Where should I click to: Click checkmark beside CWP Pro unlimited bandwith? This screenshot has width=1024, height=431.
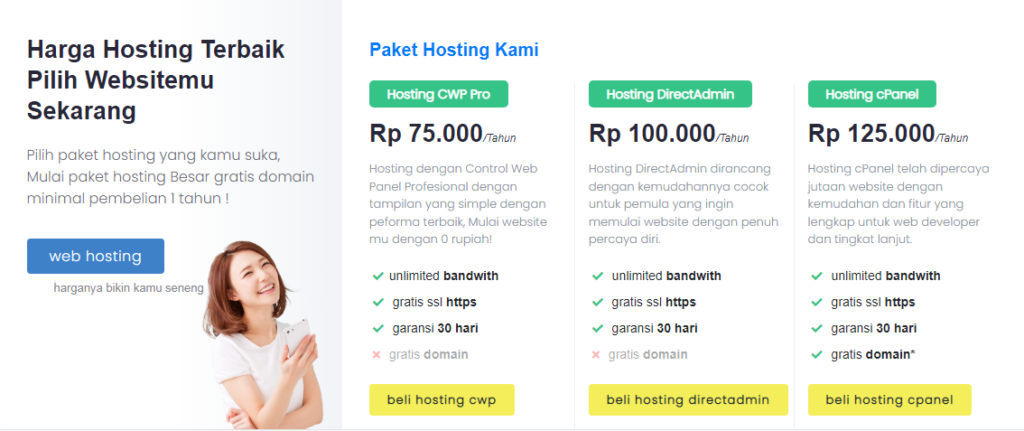377,276
